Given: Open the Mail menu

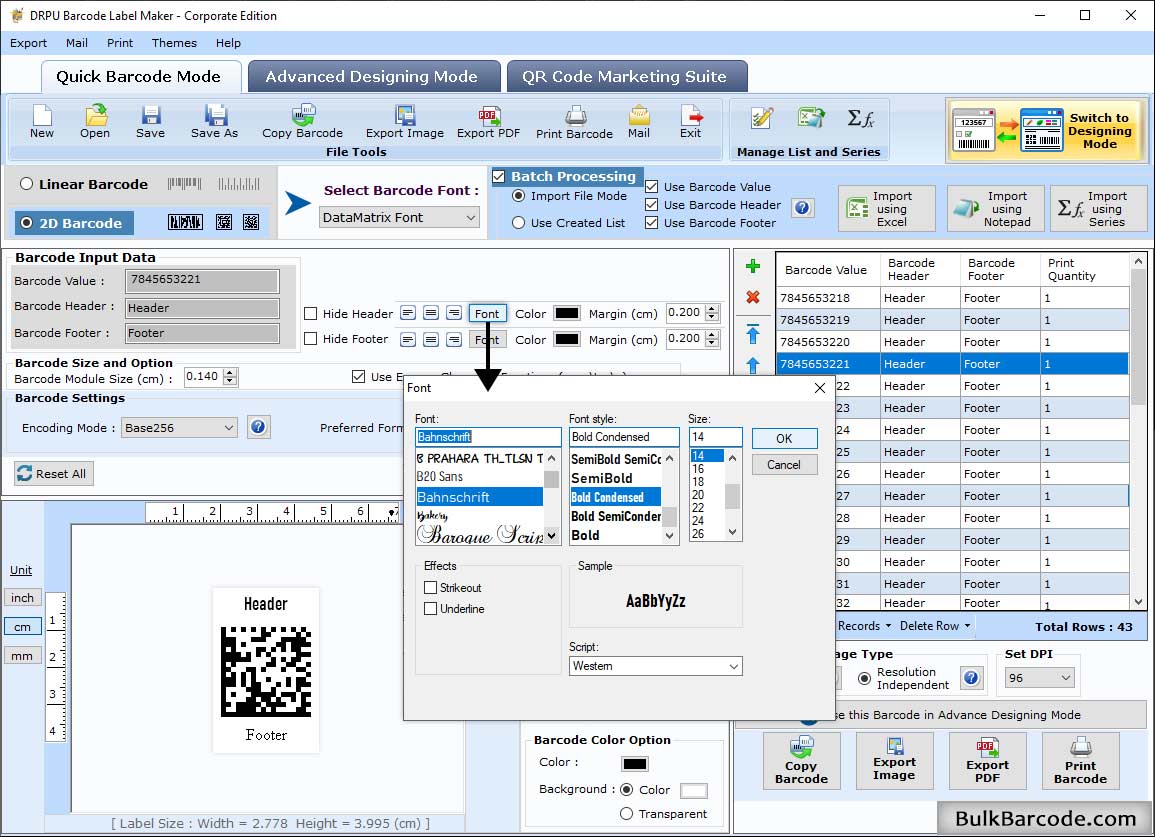Looking at the screenshot, I should tap(77, 43).
